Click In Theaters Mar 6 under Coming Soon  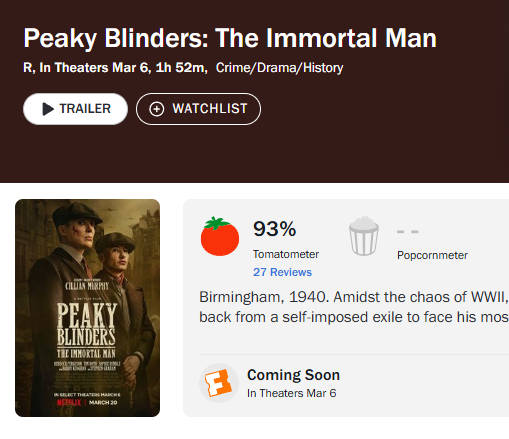pos(292,393)
